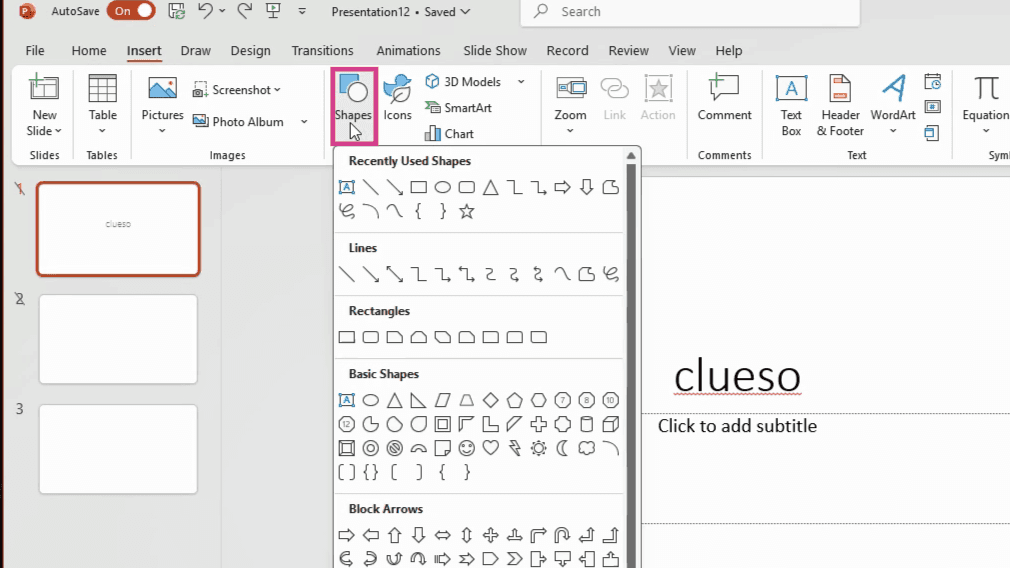Select the diamond shape in Basic Shapes
Image resolution: width=1010 pixels, height=568 pixels.
(x=491, y=400)
